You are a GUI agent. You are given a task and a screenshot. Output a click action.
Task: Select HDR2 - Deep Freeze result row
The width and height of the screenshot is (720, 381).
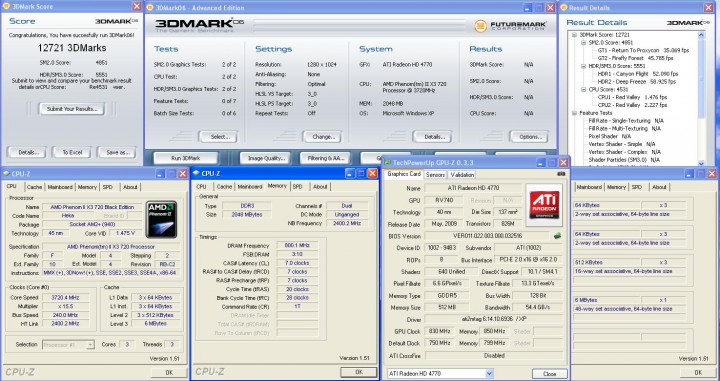click(x=637, y=82)
